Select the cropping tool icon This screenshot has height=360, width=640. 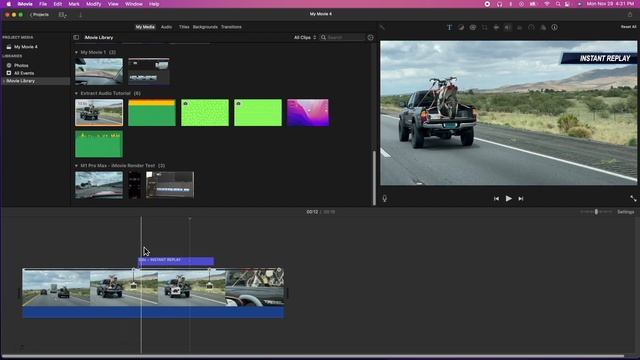(484, 27)
